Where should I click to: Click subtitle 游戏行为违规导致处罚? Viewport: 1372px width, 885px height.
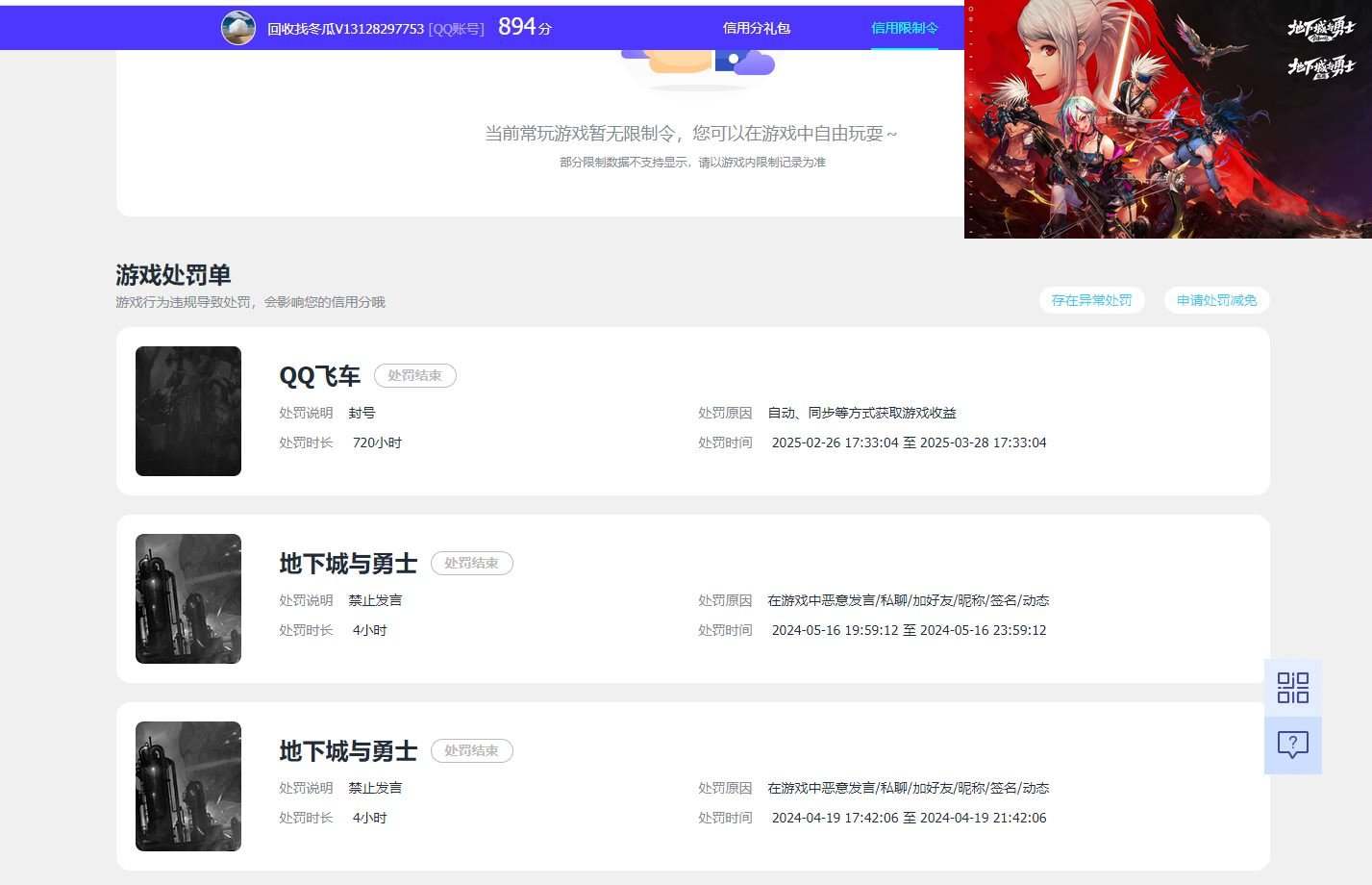(250, 302)
